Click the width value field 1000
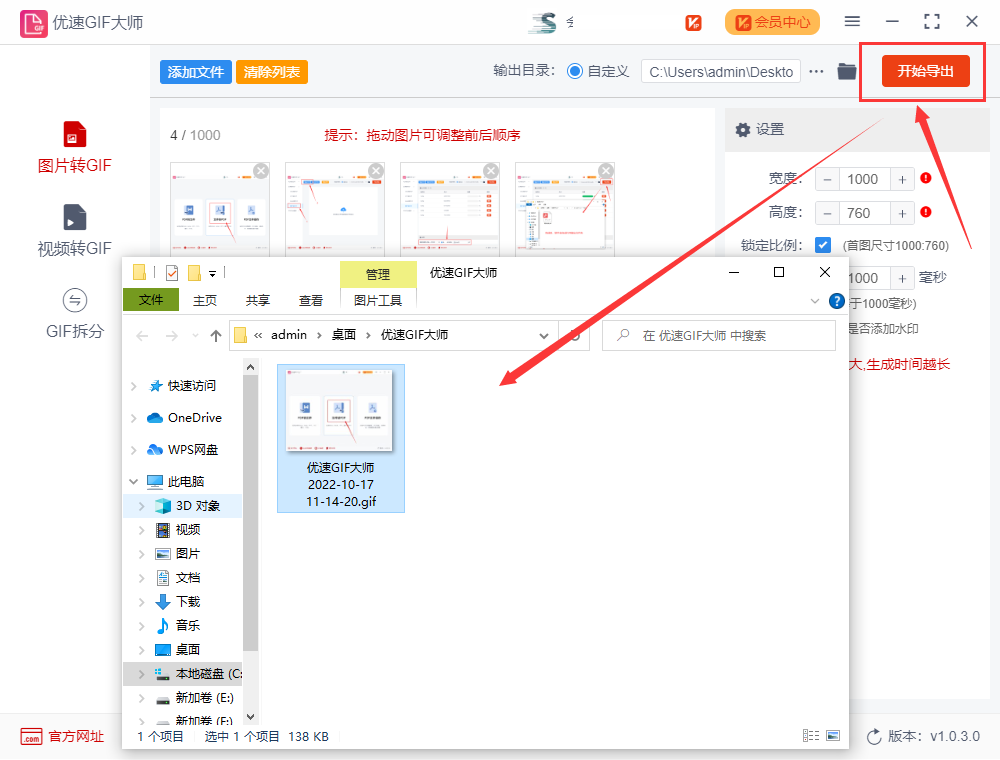The width and height of the screenshot is (1000, 760). 864,179
